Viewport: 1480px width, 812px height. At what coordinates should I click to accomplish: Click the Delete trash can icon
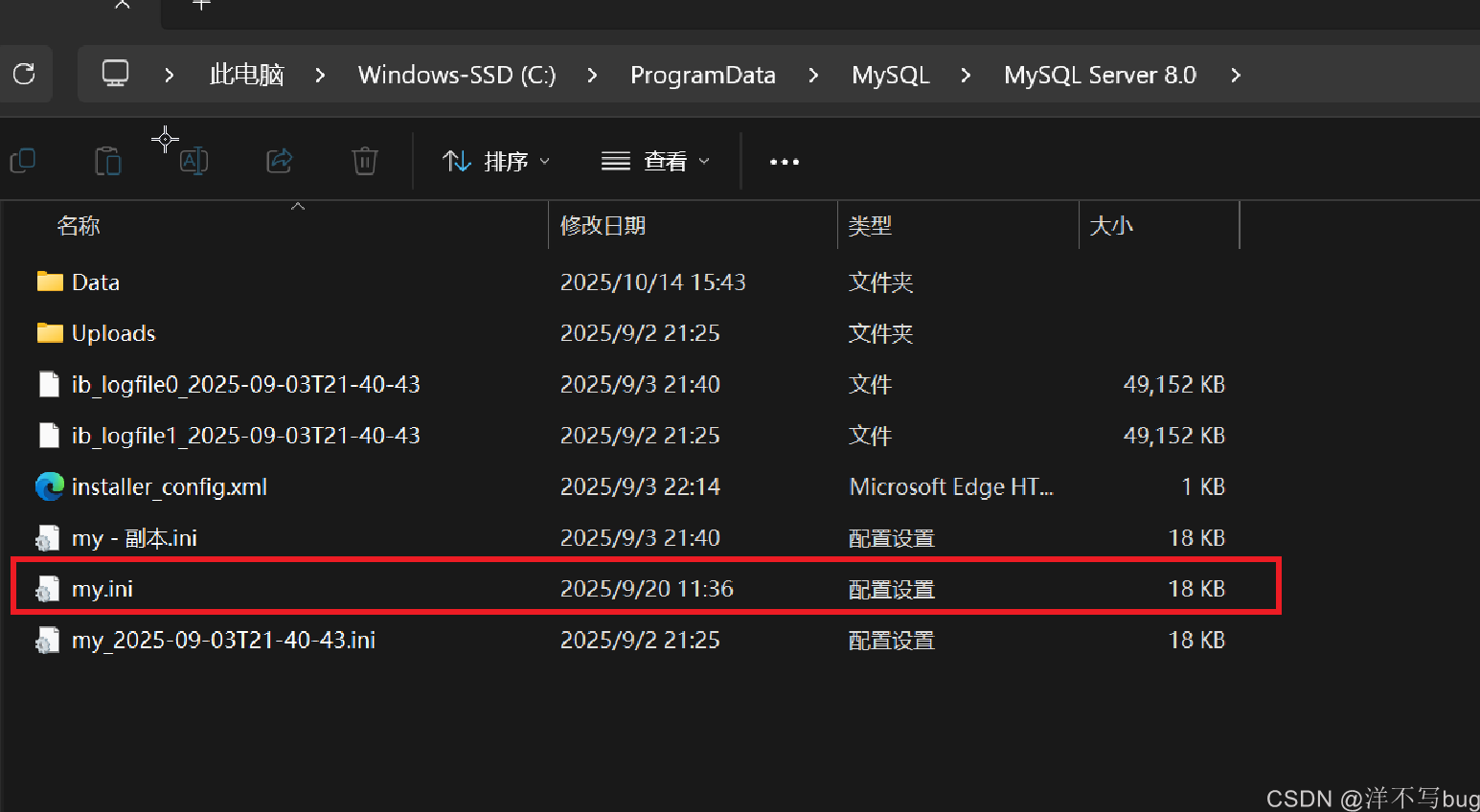click(365, 161)
